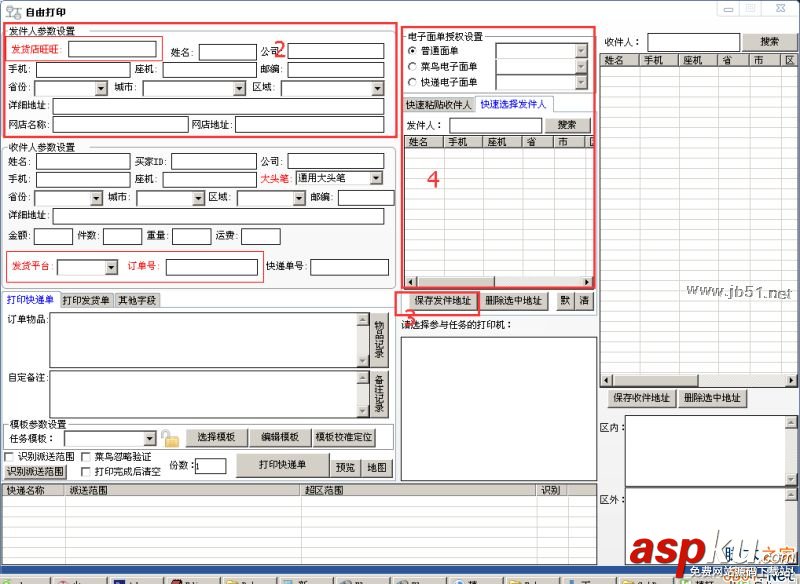Switch to 快速粘贴收件人 tab
800x584 pixels.
438,105
